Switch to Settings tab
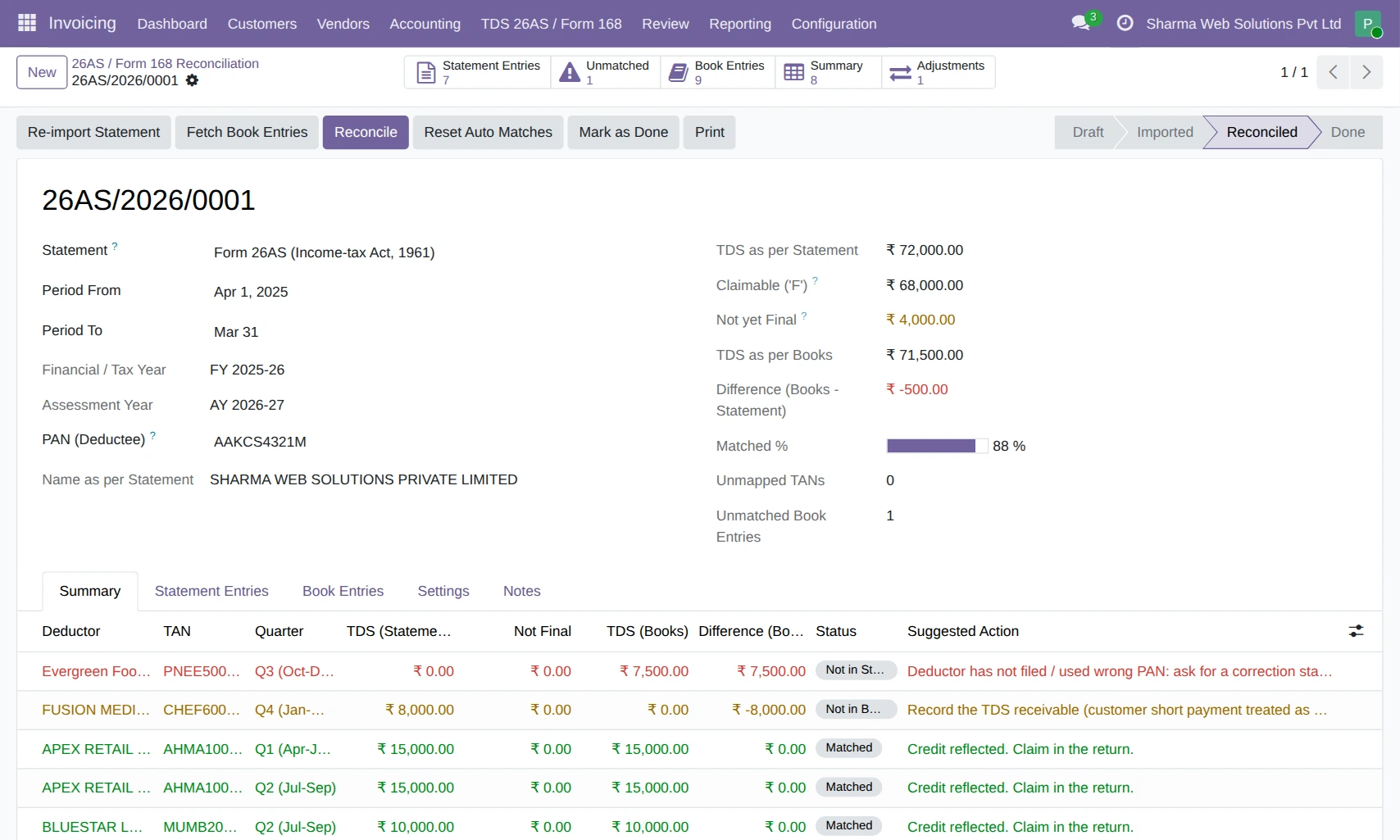Image resolution: width=1400 pixels, height=840 pixels. pyautogui.click(x=443, y=591)
